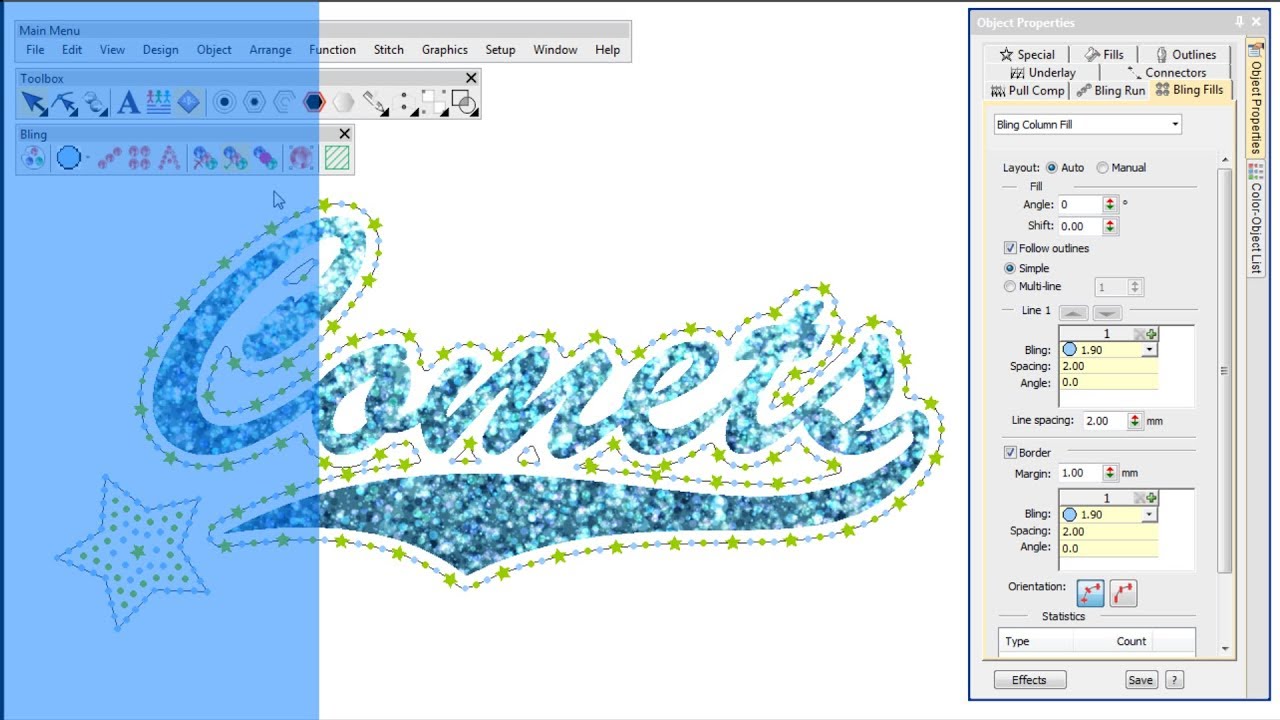Click the green hatched square icon
Viewport: 1280px width, 720px height.
tap(337, 158)
